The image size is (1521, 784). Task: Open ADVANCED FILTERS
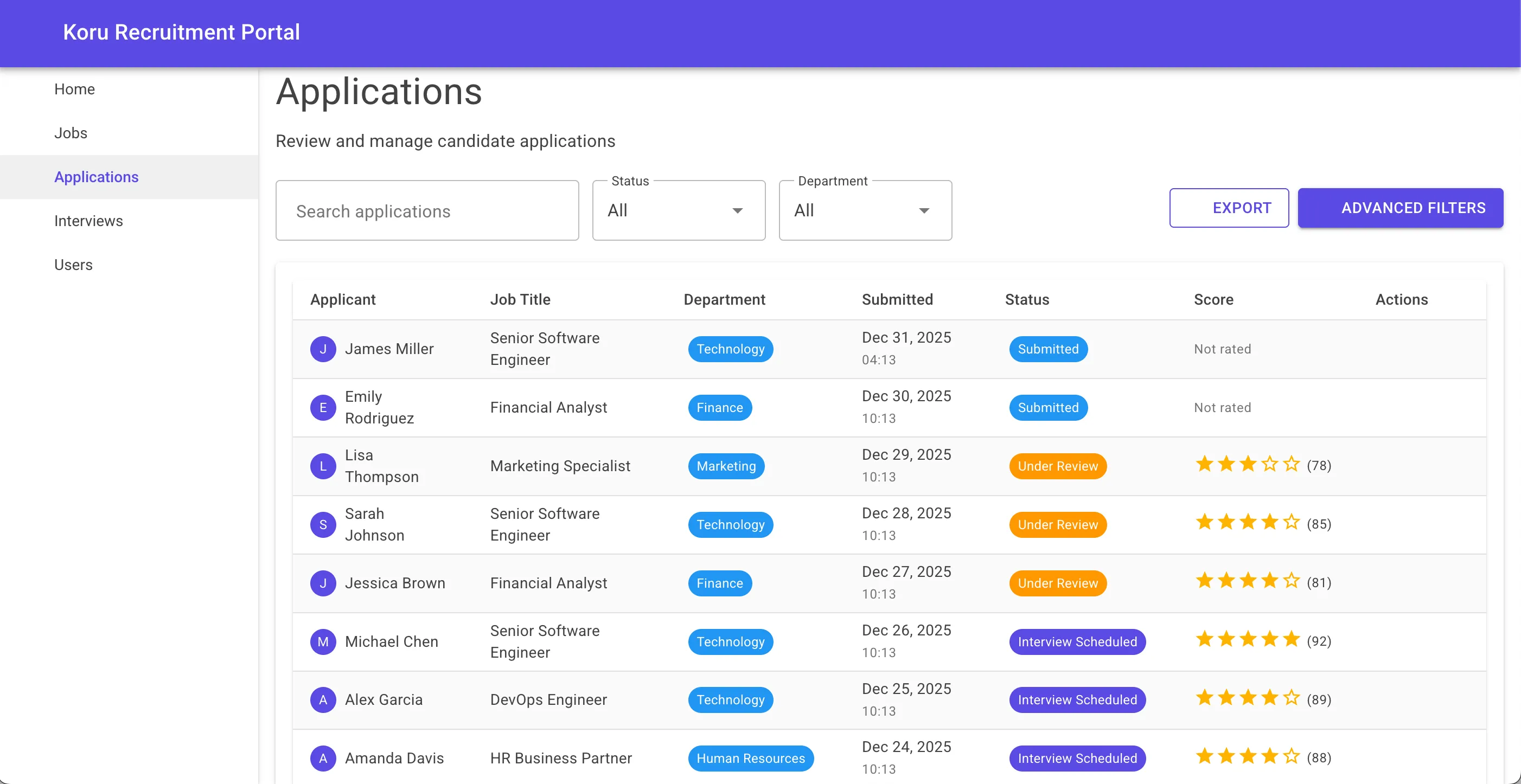(x=1401, y=208)
